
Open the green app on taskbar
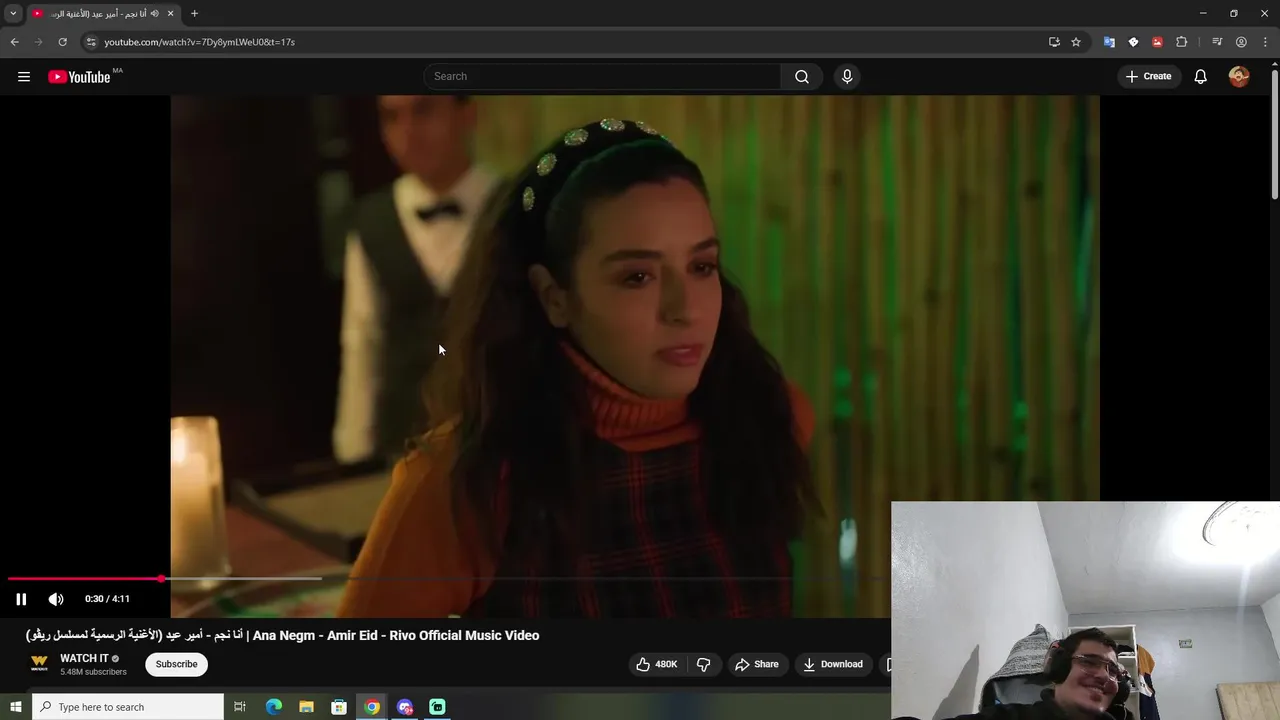pyautogui.click(x=437, y=707)
